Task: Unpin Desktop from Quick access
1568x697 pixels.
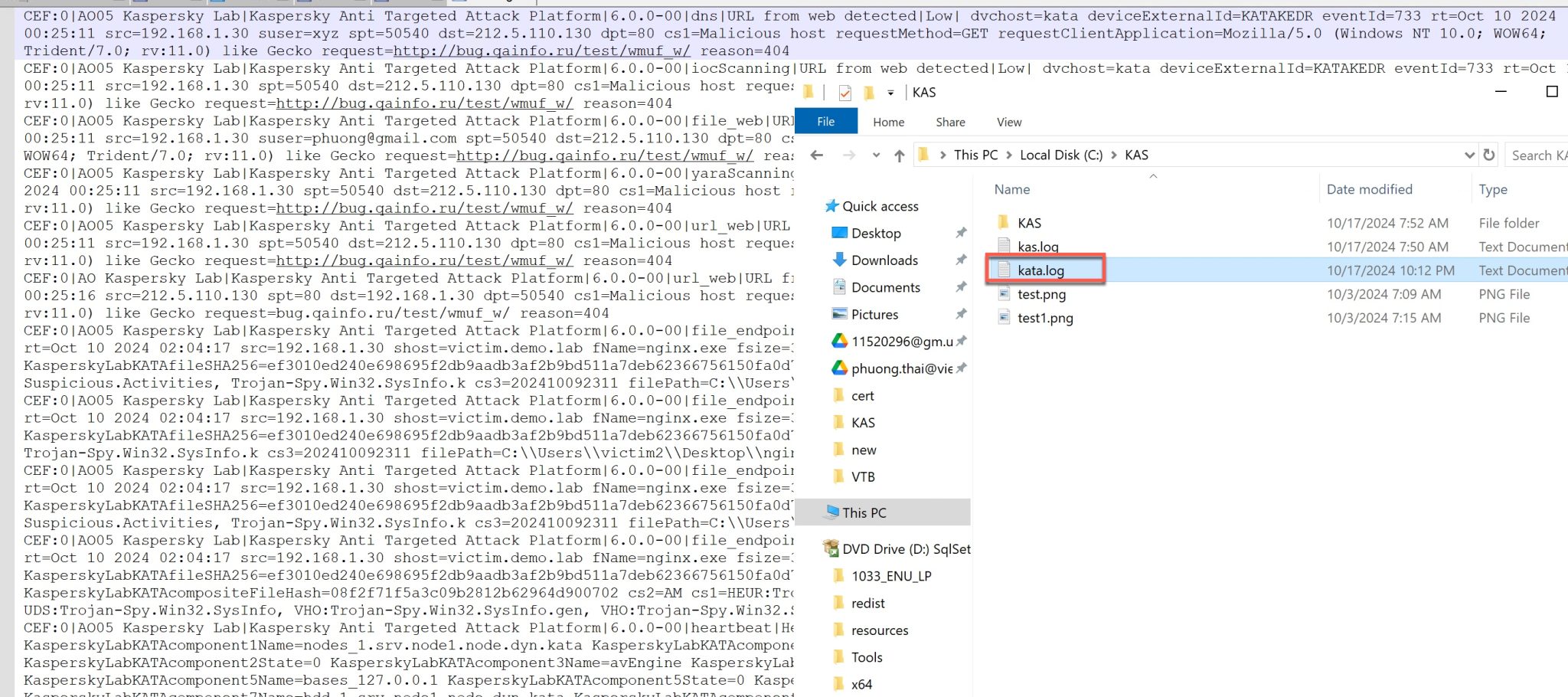Action: (962, 233)
